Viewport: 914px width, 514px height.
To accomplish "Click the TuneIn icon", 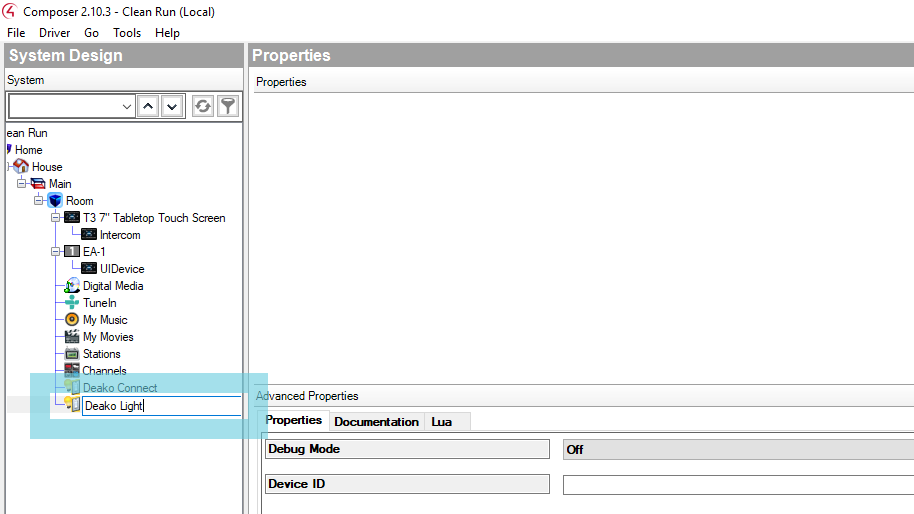I will (72, 302).
